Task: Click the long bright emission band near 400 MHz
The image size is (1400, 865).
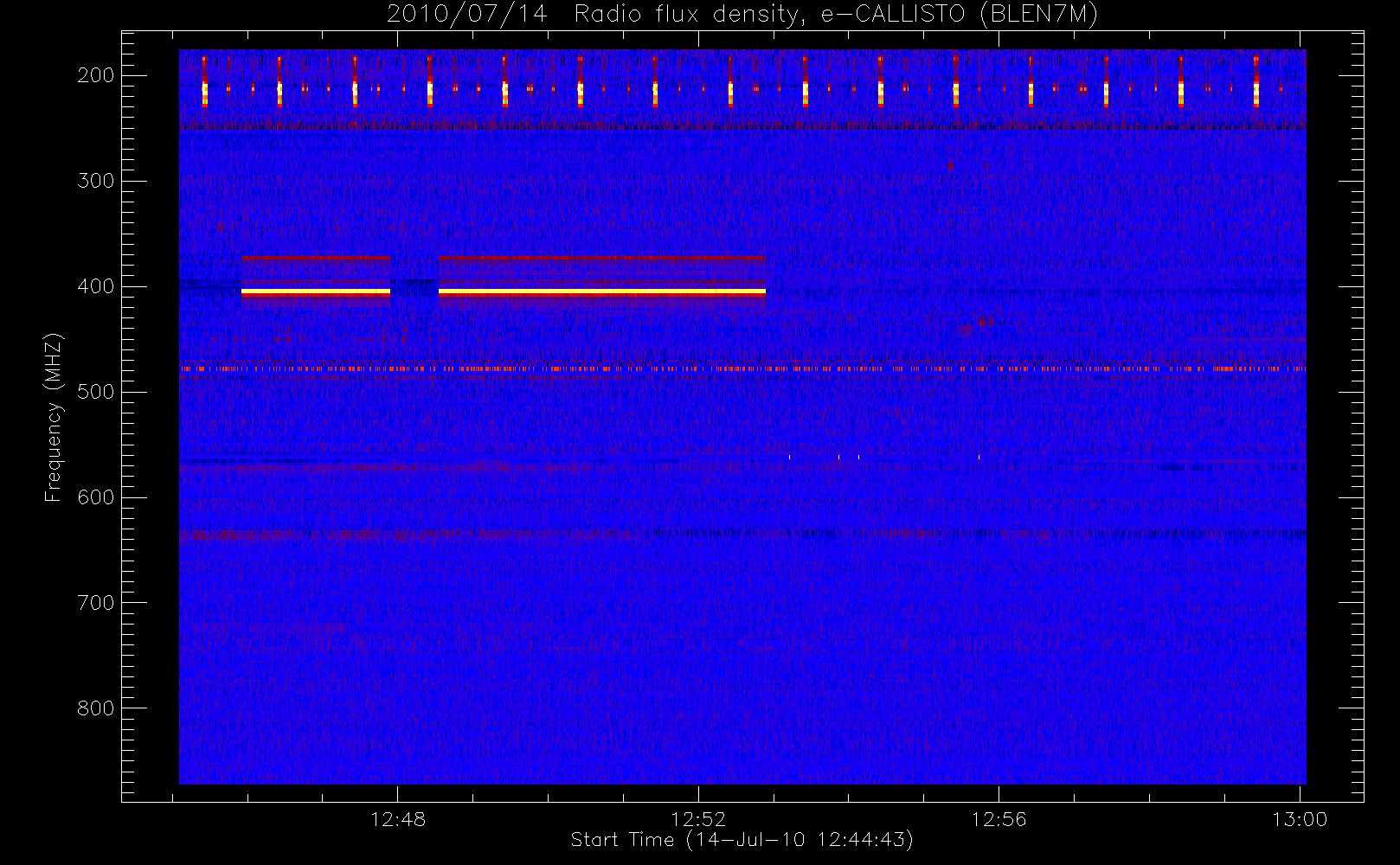Action: coord(602,292)
